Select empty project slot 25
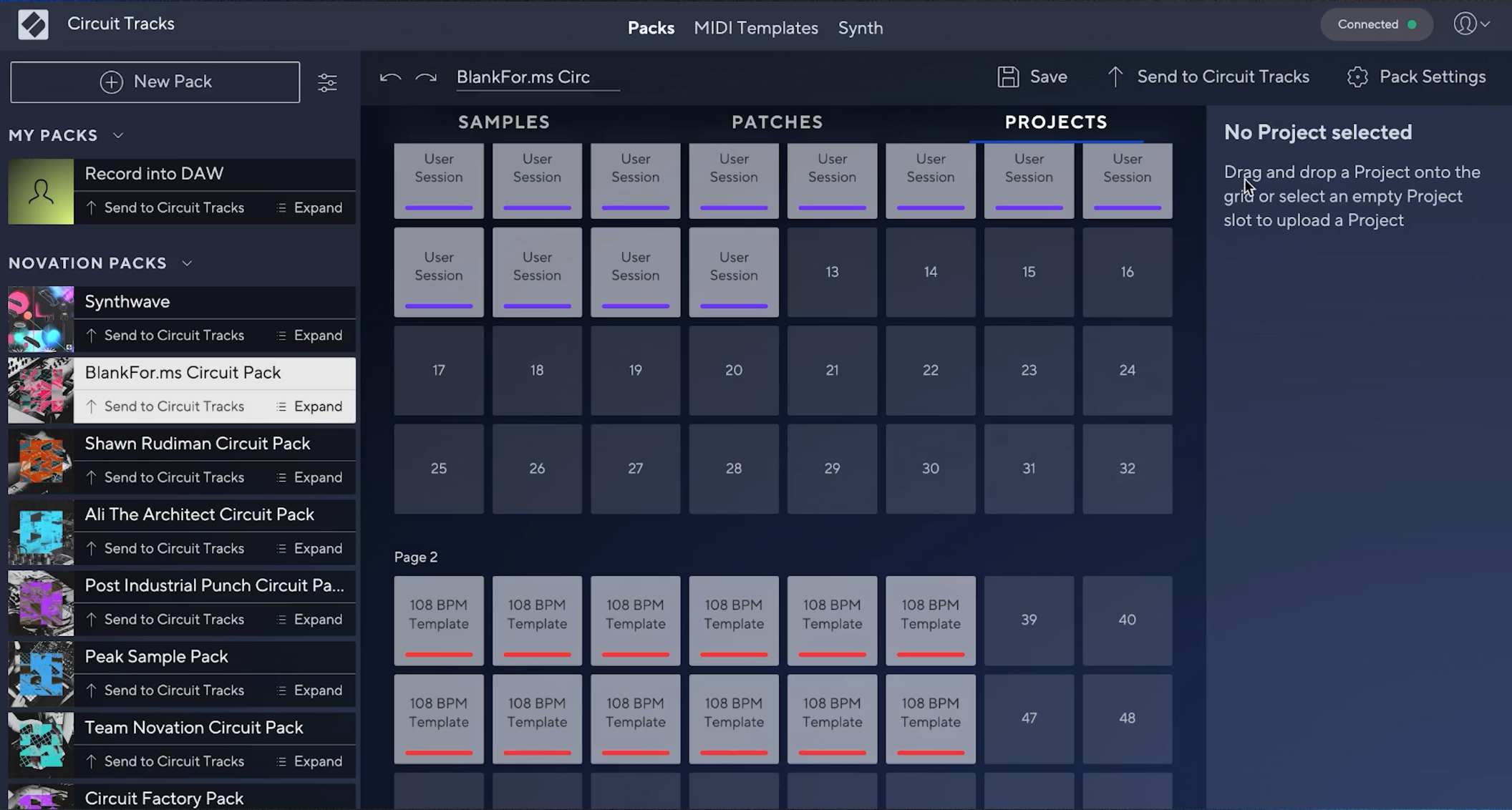1512x810 pixels. [439, 469]
